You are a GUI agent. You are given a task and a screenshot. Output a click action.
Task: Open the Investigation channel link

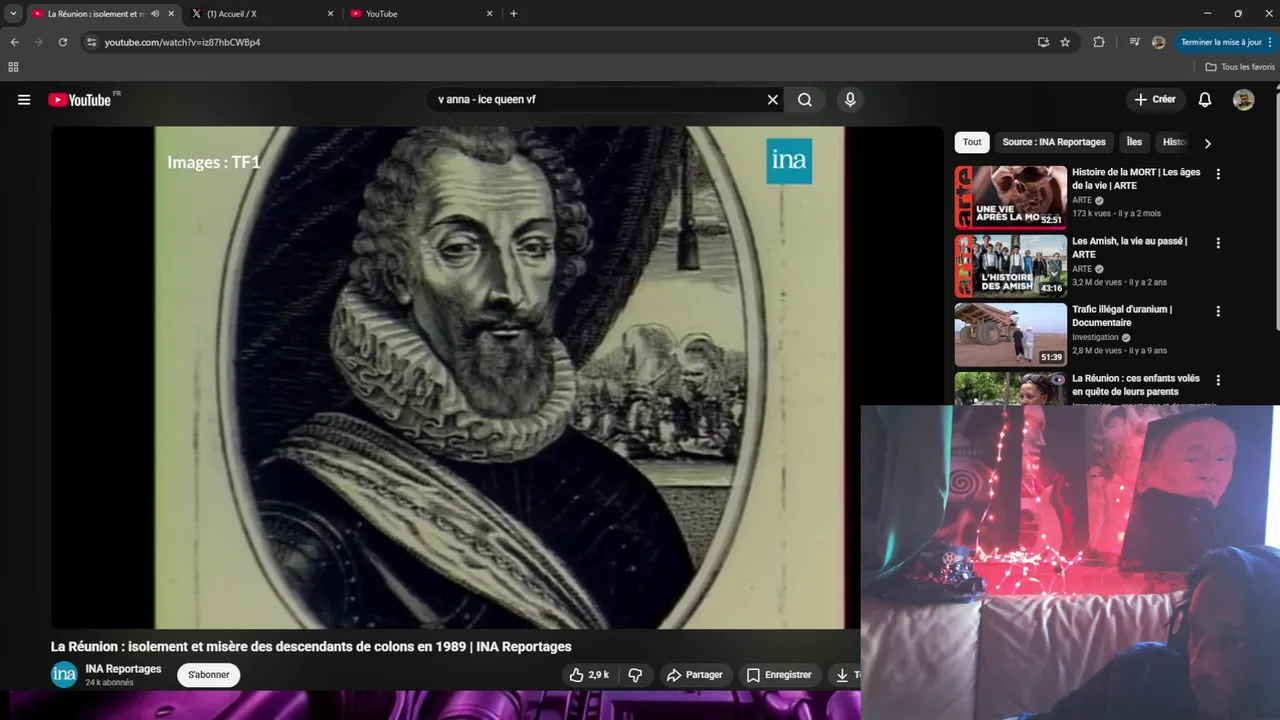1095,337
